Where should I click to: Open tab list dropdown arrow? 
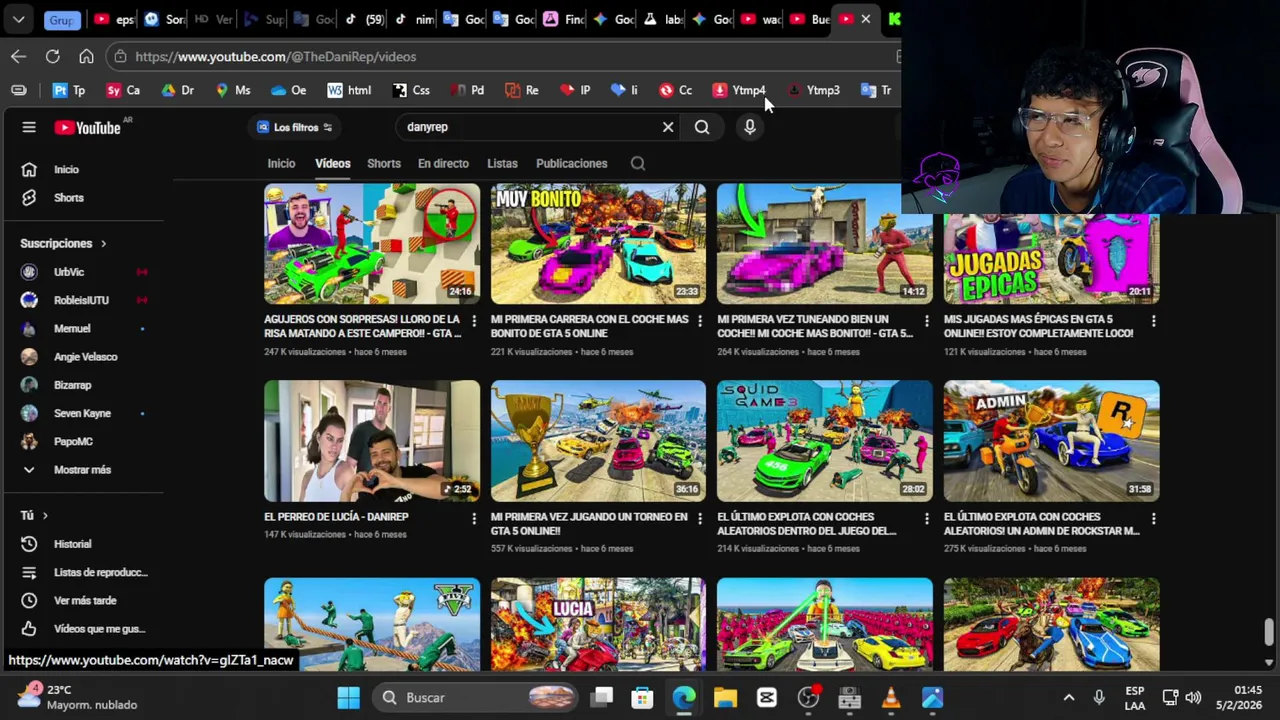tap(18, 19)
